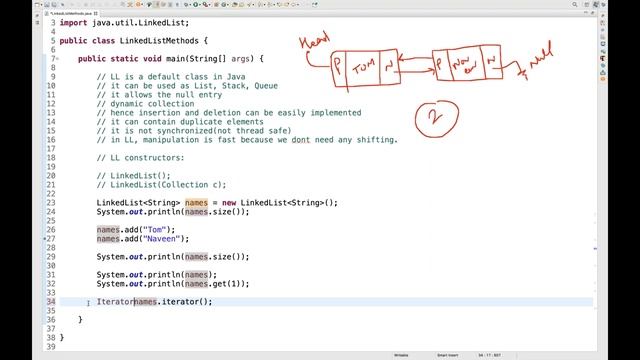Click the class name LinkedListMethods
Image resolution: width=640 pixels, height=360 pixels.
click(159, 41)
